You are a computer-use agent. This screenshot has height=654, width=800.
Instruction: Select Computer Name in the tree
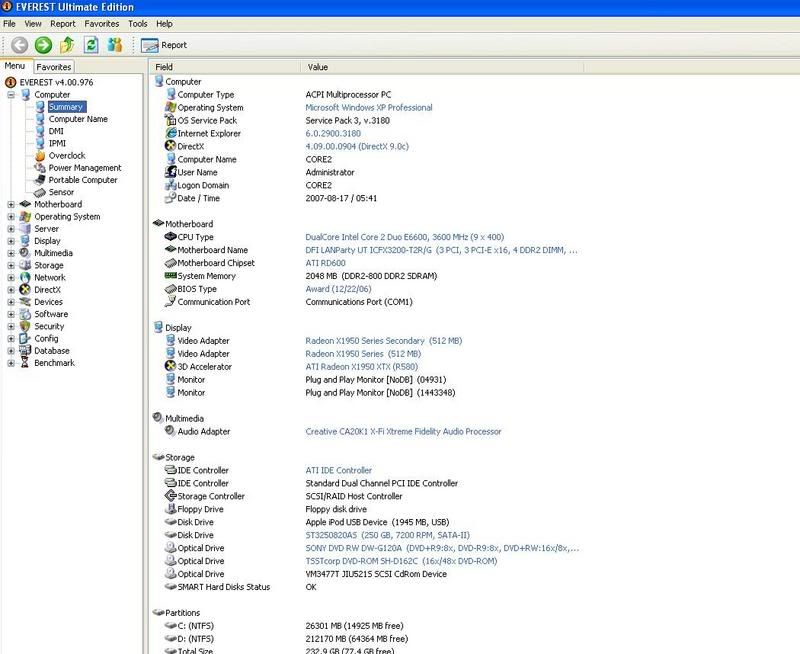coord(78,119)
